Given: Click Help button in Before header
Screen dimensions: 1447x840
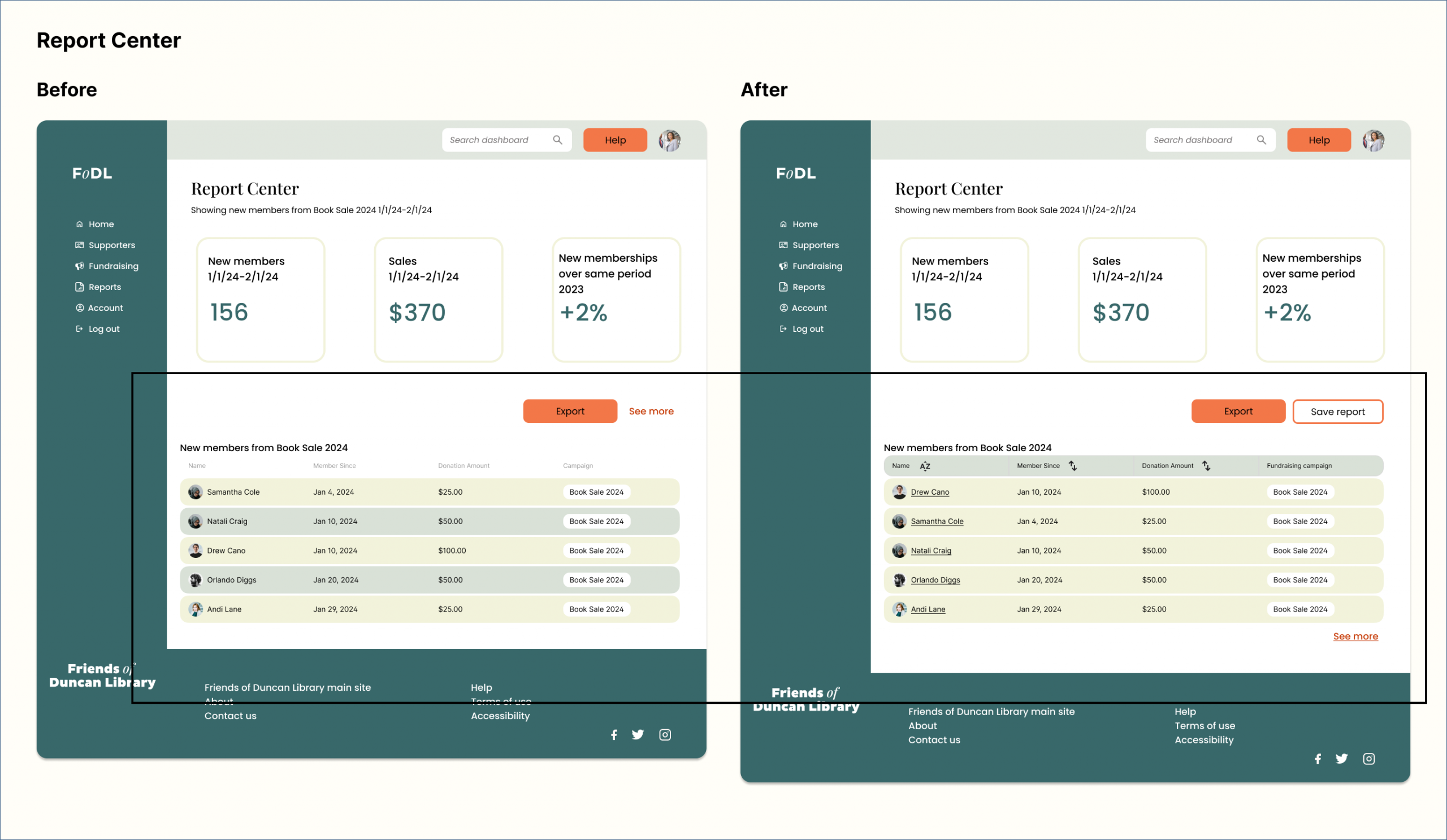Looking at the screenshot, I should click(x=615, y=140).
